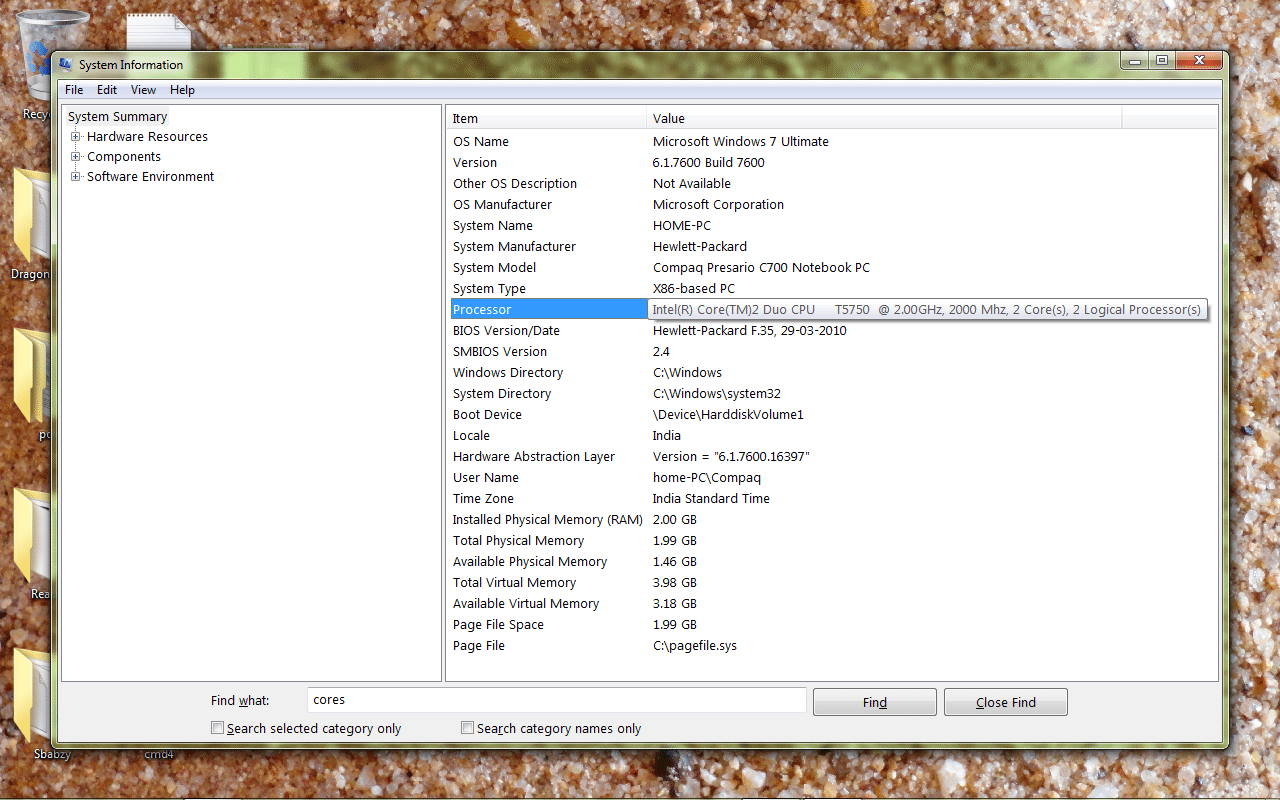Enable Search category names only checkbox
This screenshot has height=800, width=1280.
[467, 728]
